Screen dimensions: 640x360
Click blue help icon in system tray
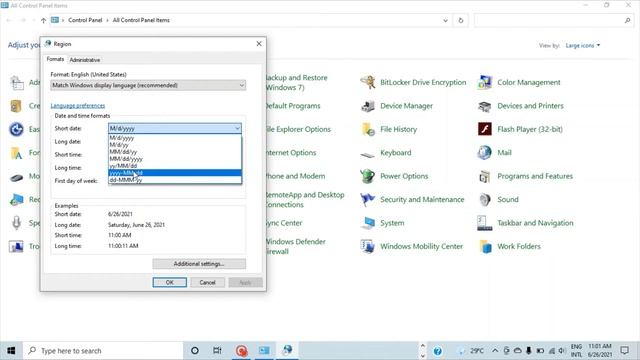pyautogui.click(x=438, y=351)
